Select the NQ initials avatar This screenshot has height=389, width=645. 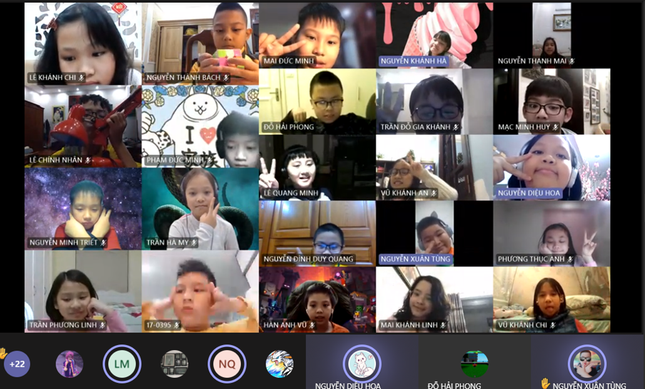point(227,364)
